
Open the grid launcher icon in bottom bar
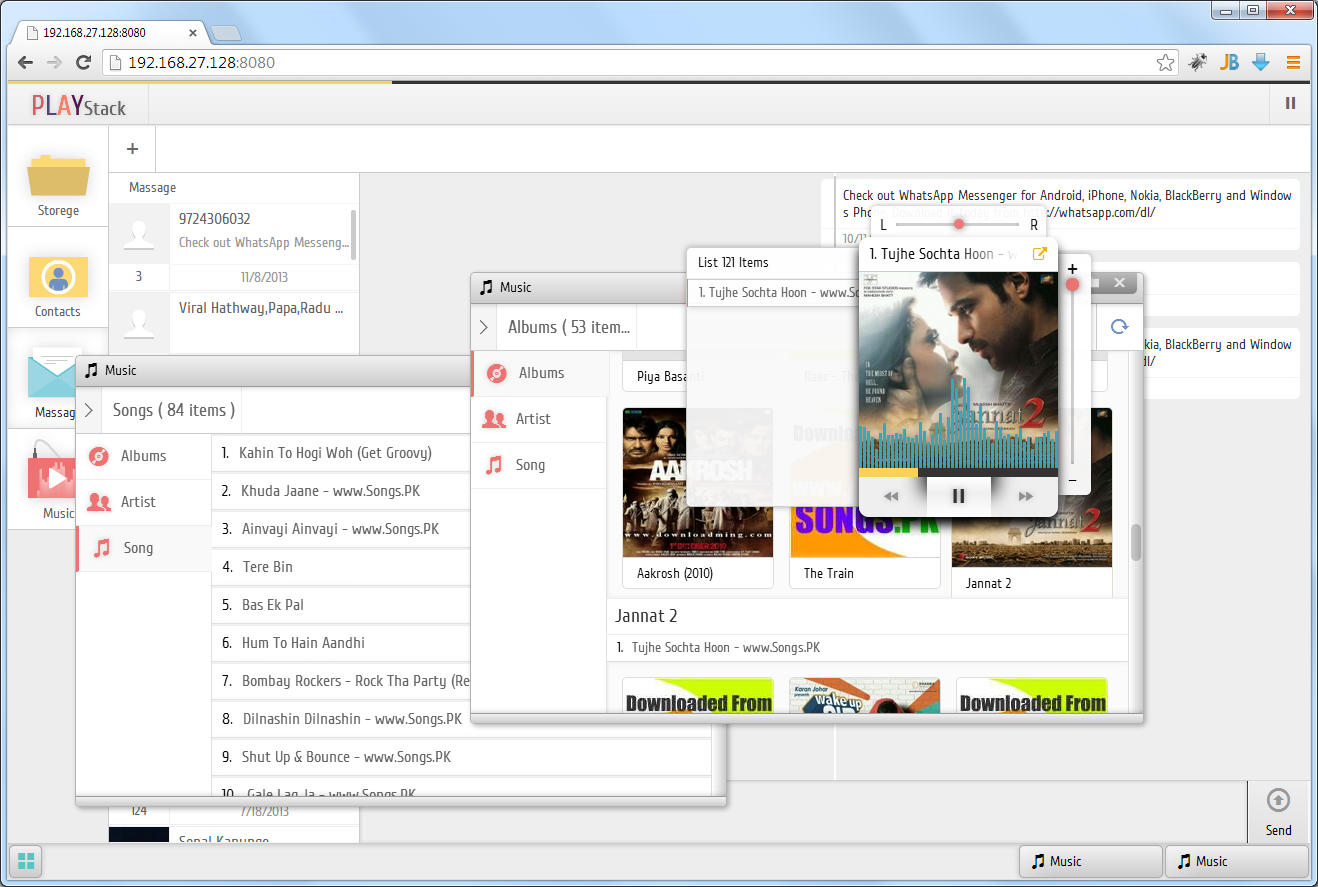(x=27, y=860)
